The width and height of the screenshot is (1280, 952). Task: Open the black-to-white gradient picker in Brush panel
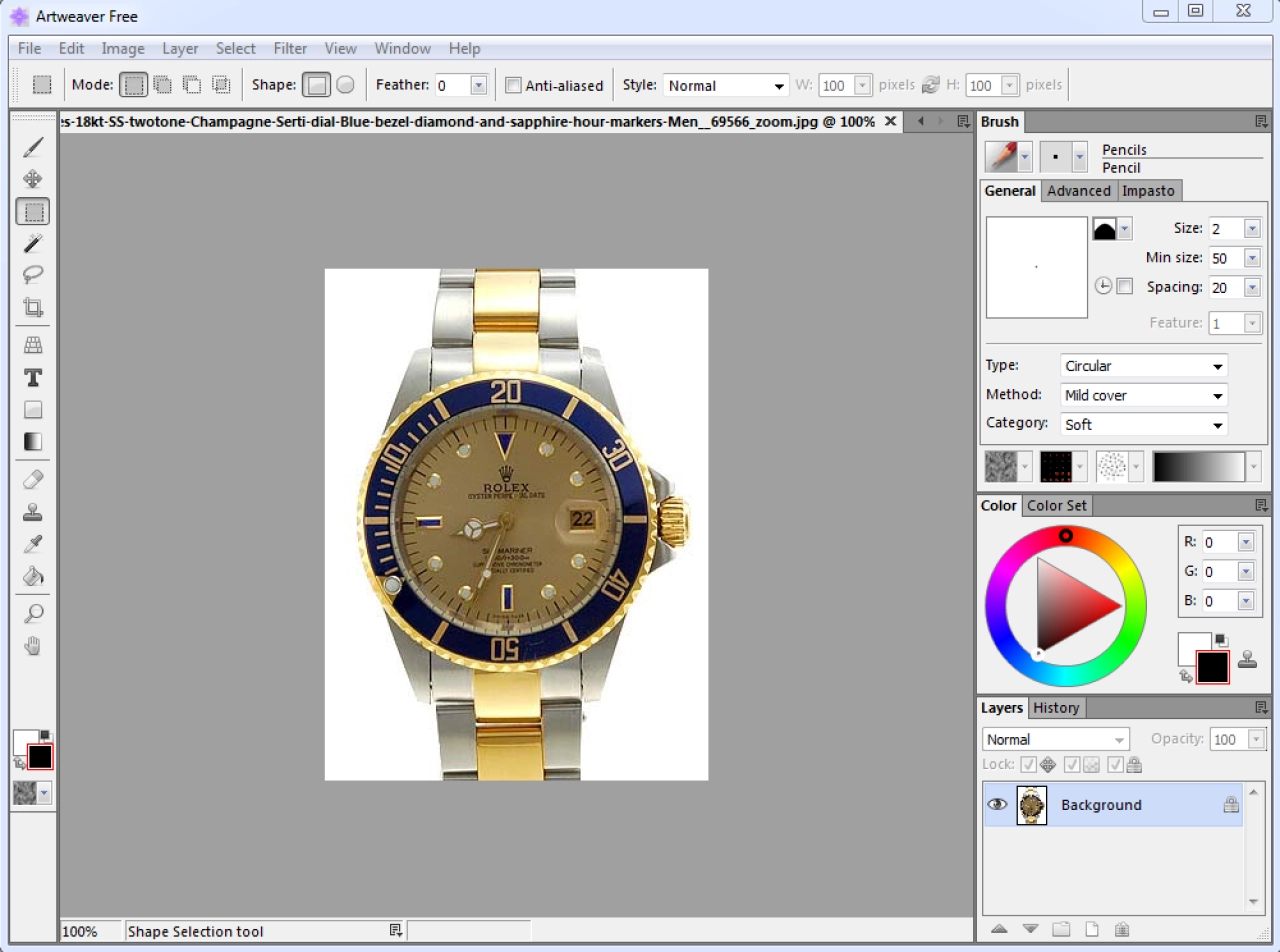[1207, 466]
